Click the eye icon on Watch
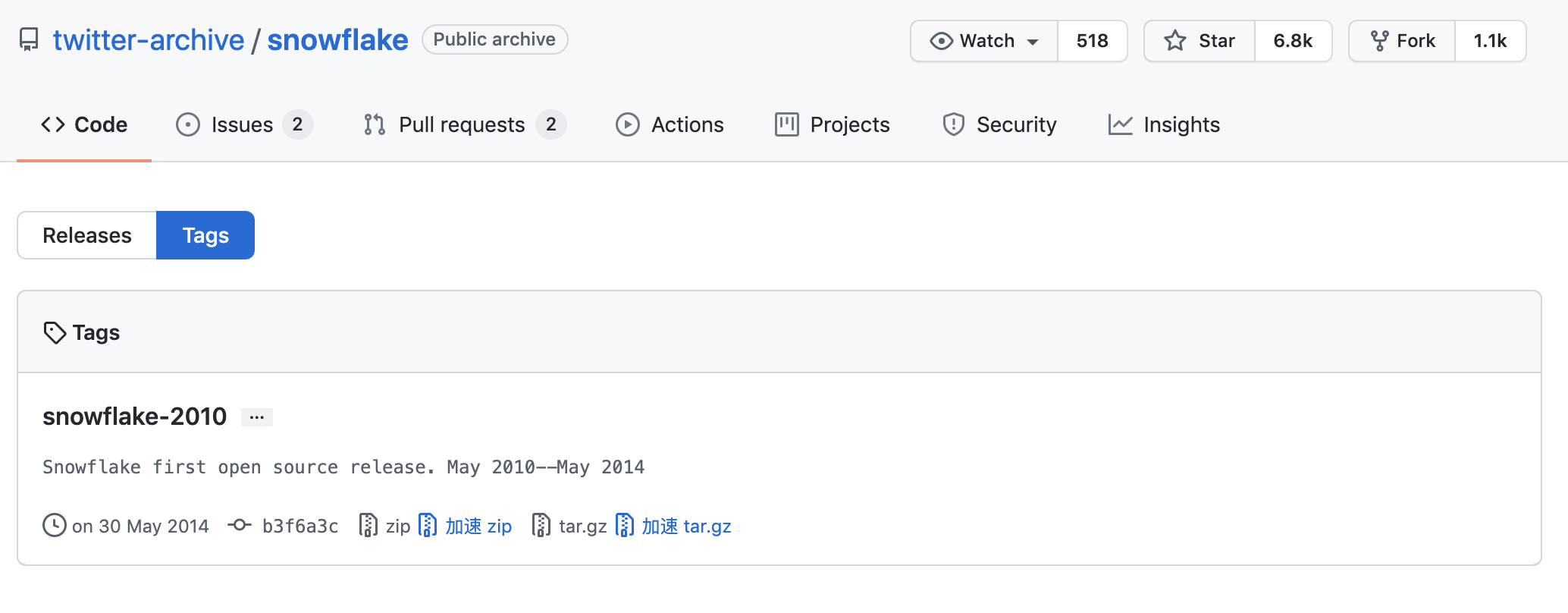This screenshot has height=613, width=1568. pos(941,41)
